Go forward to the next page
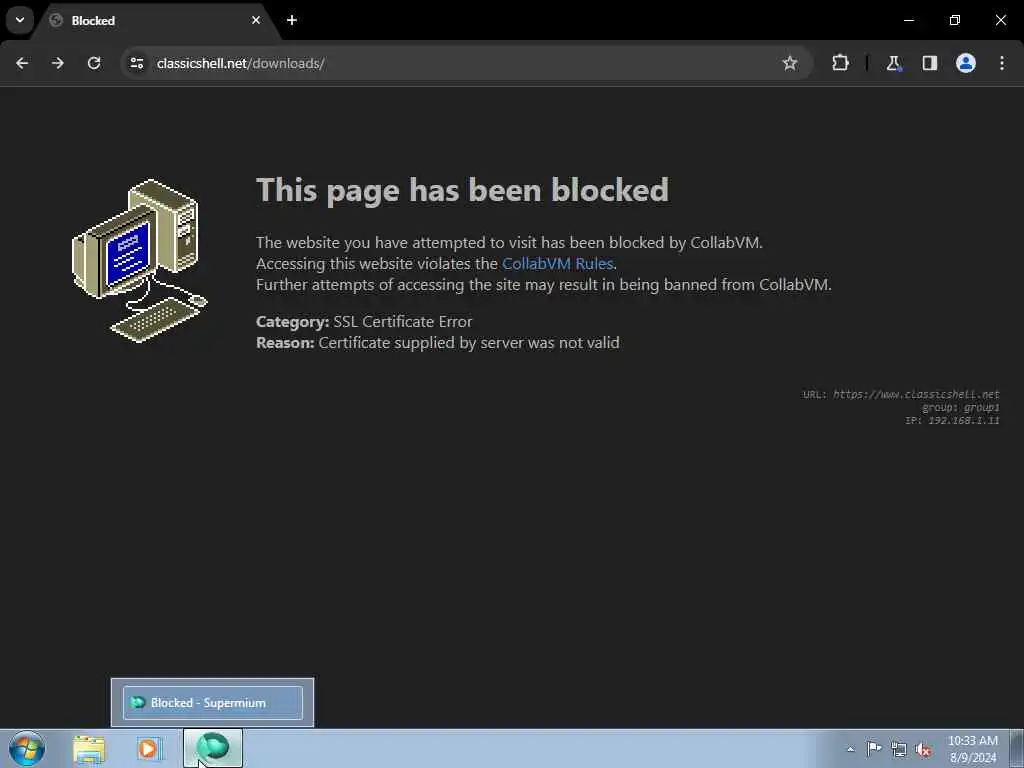The image size is (1024, 768). (58, 63)
